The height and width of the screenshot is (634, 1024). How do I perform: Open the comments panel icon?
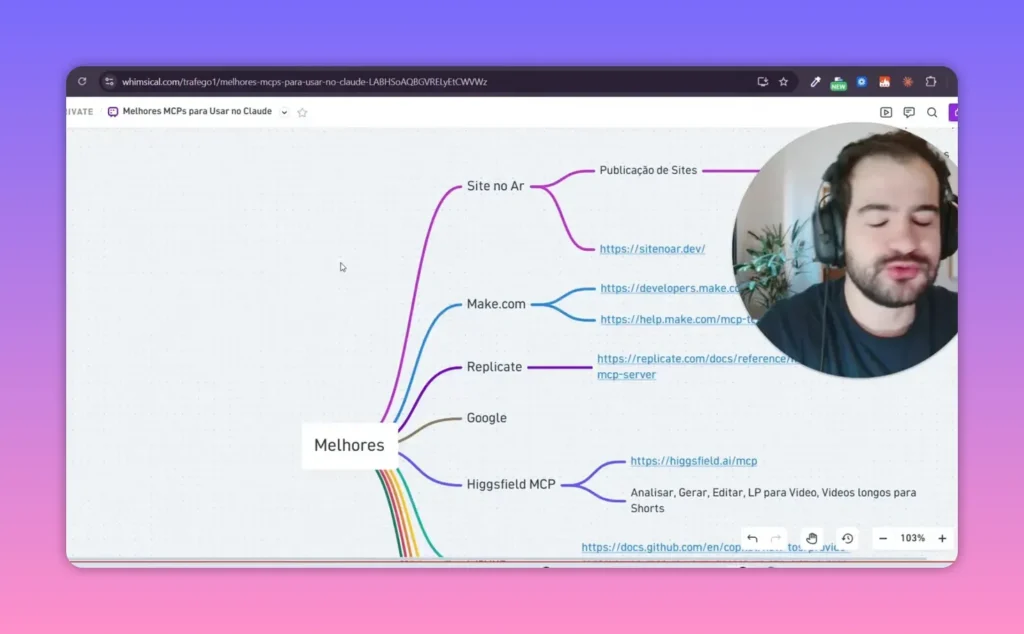tap(908, 112)
